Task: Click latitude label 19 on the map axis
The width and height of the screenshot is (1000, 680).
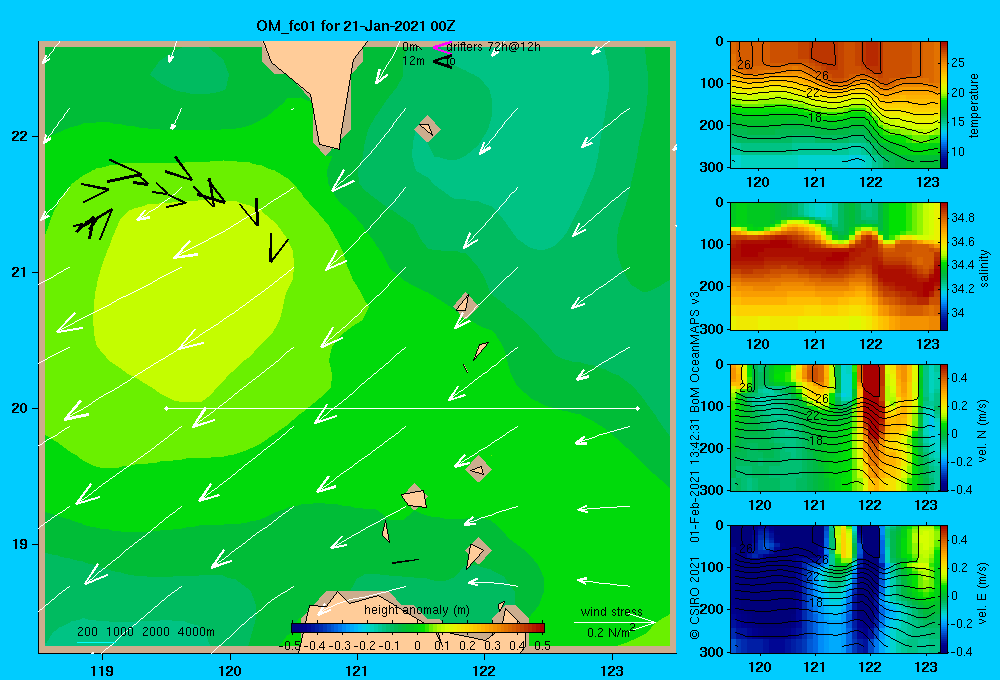Action: (x=19, y=544)
